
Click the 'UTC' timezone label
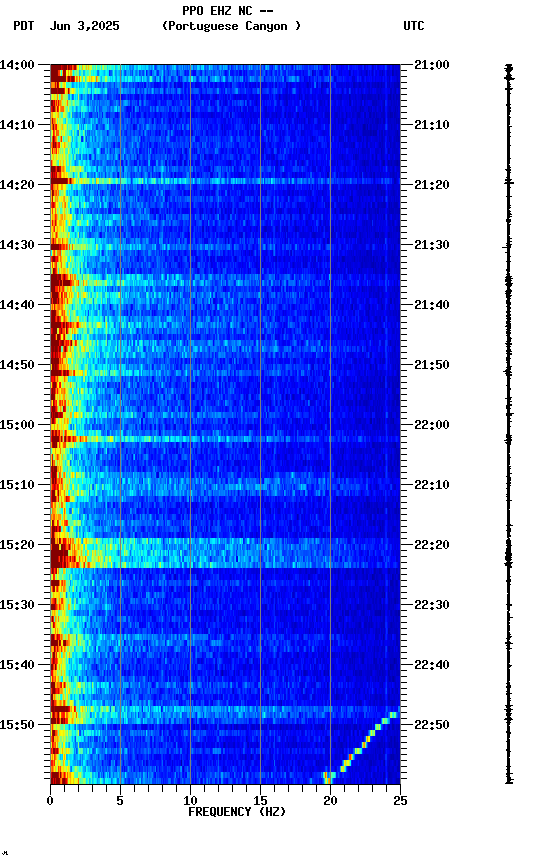(414, 26)
